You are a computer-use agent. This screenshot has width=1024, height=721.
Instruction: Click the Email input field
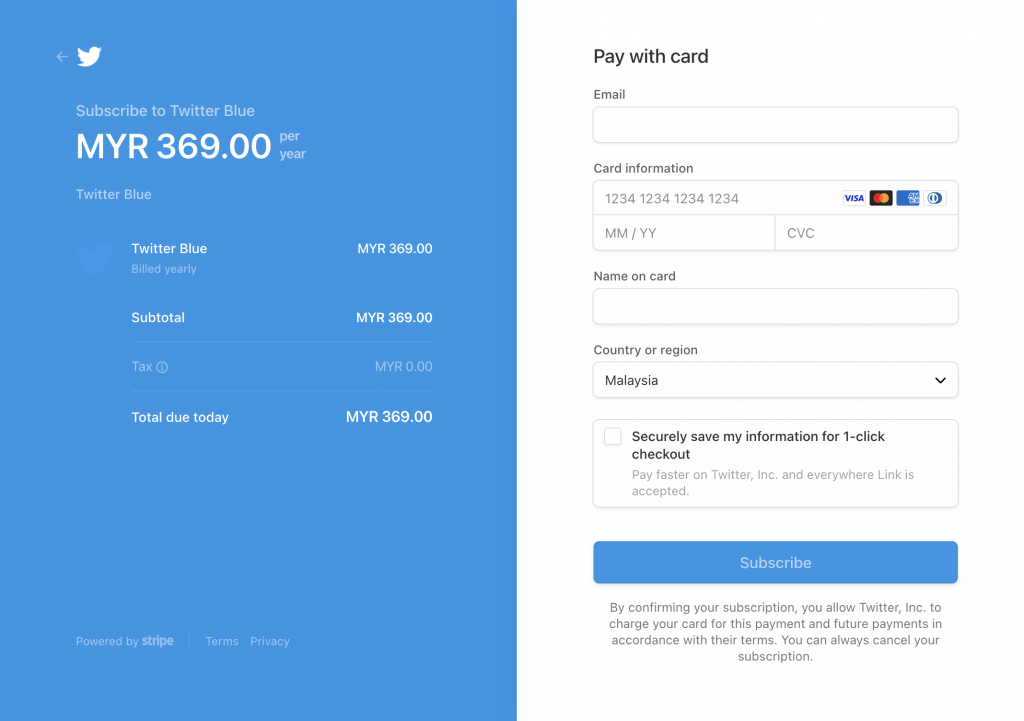point(775,124)
